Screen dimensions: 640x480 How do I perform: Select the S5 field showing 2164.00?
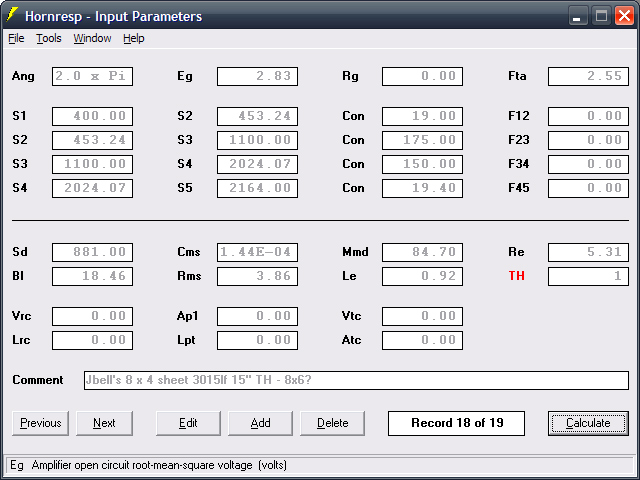(258, 188)
